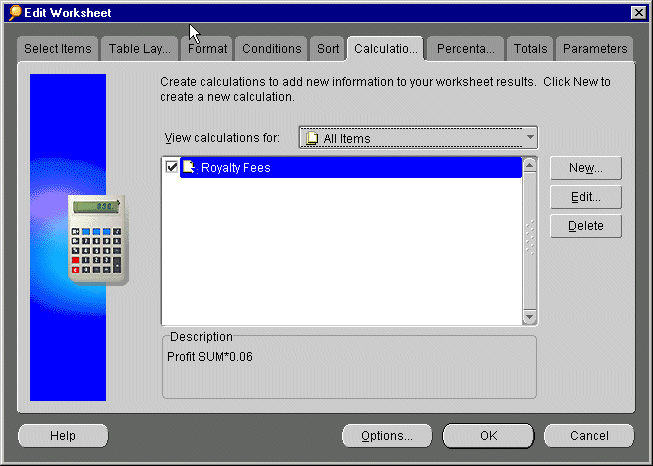Select the Percentages tab
Viewport: 653px width, 466px height.
pos(465,48)
